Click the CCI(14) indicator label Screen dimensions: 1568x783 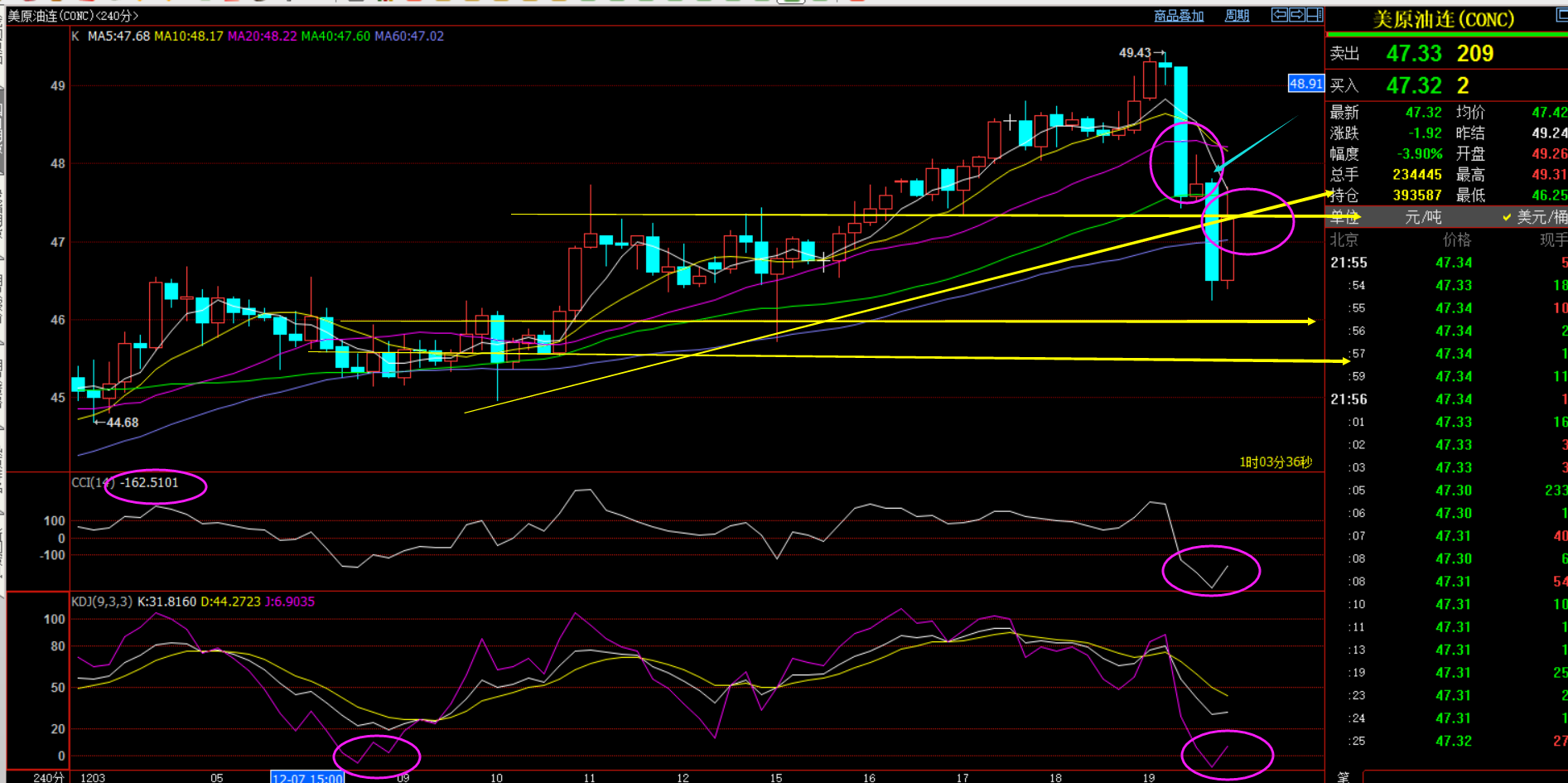pos(93,482)
